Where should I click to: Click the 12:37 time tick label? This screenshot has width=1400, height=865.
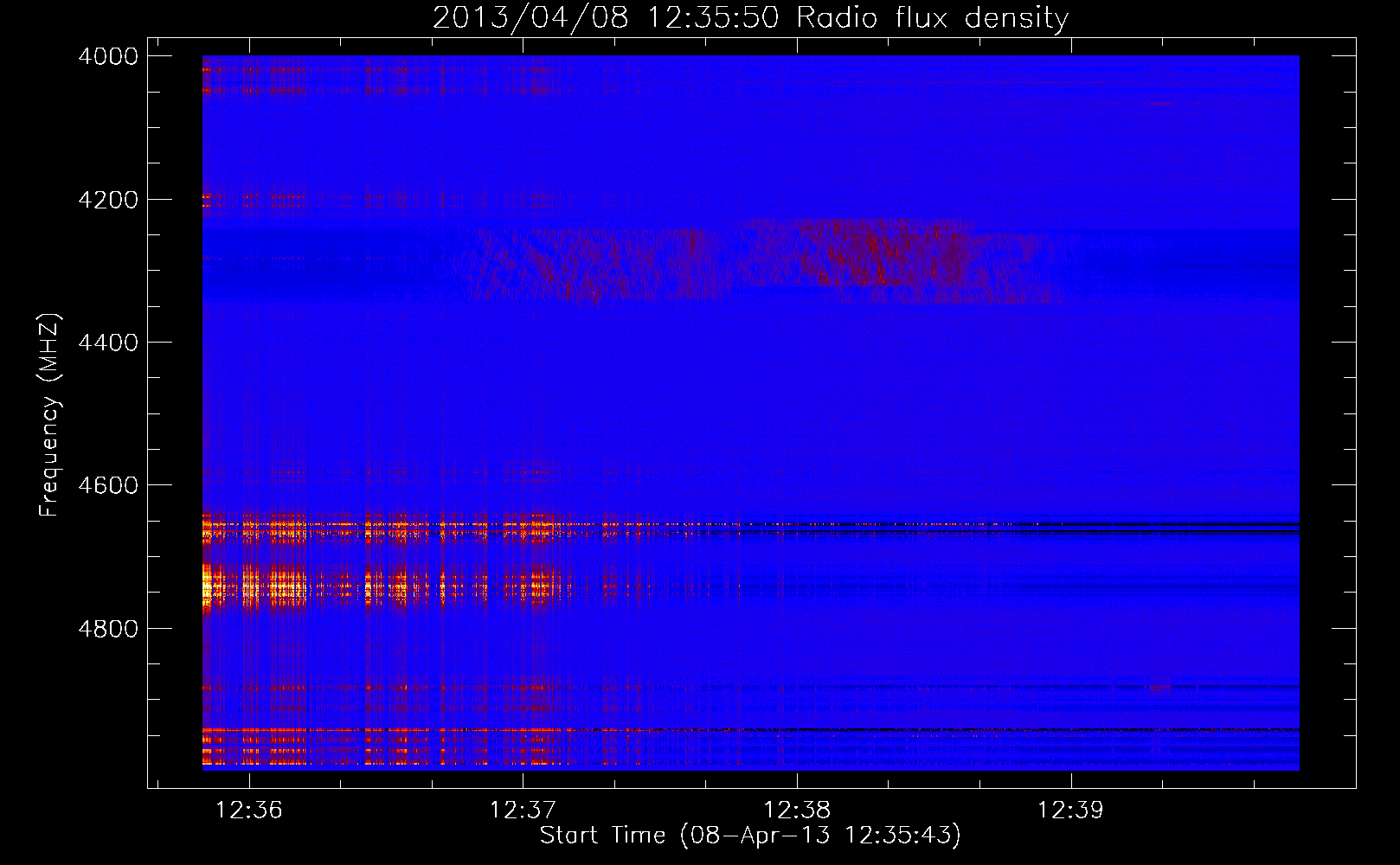click(x=523, y=810)
